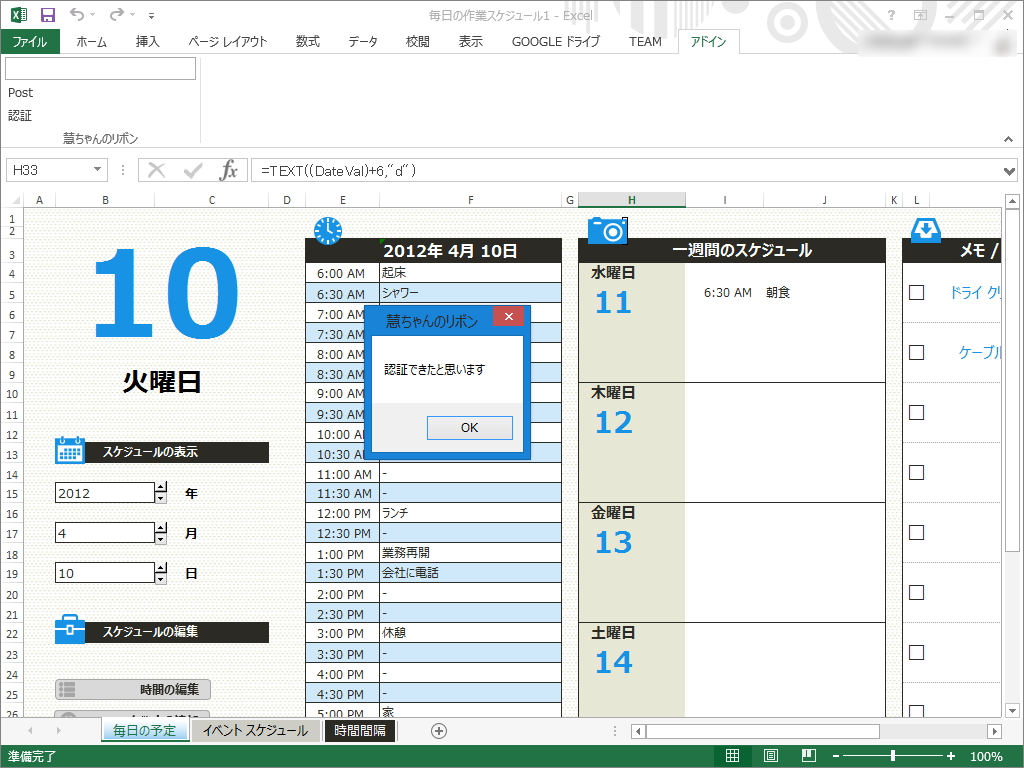
Task: Open the Name Box dropdown arrow
Action: tap(97, 170)
